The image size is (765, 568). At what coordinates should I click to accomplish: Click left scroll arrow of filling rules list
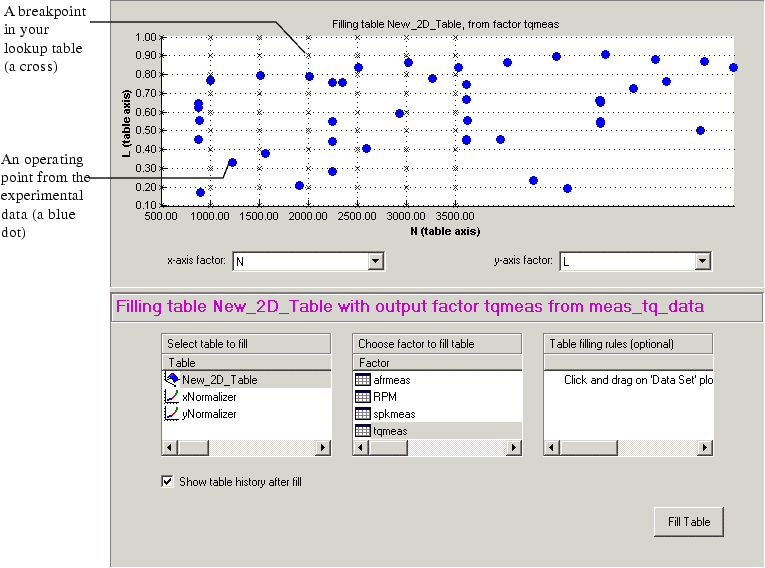tap(551, 447)
